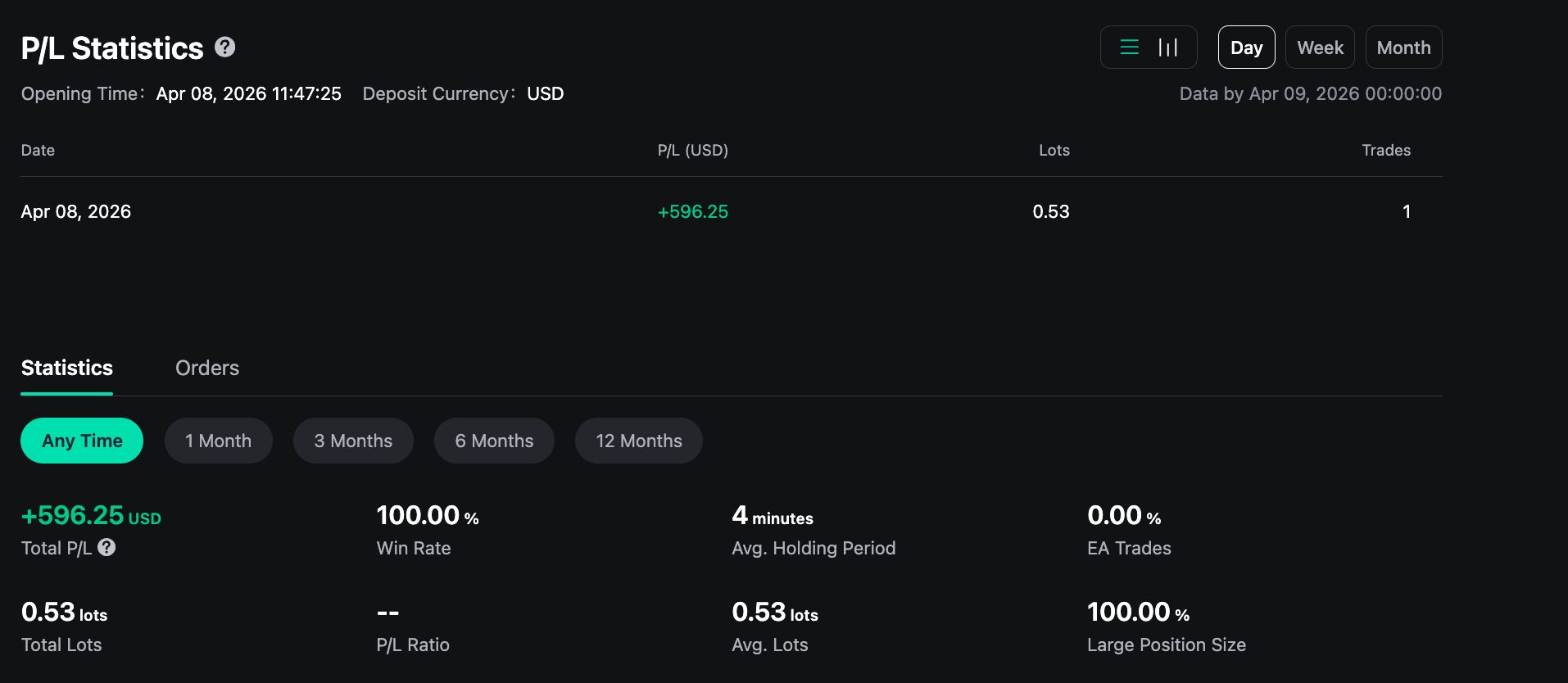Switch to the Orders tab
Screen dimensions: 1568x683
click(207, 368)
